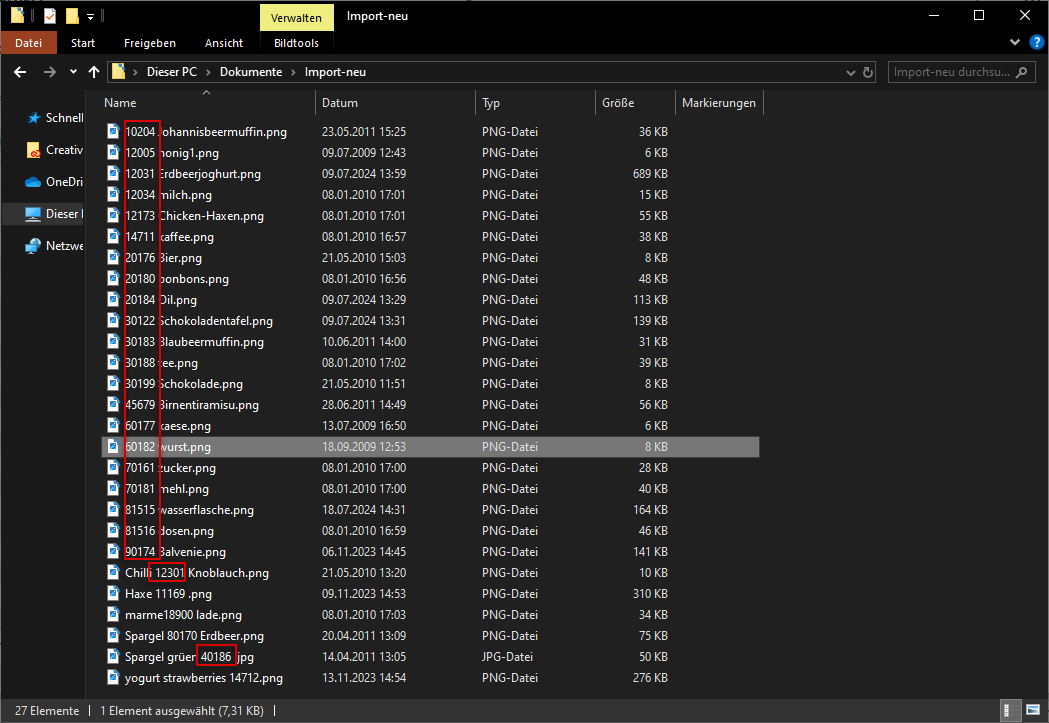This screenshot has height=723, width=1049.
Task: Click the PNG file icon of milch.png
Action: click(x=114, y=195)
